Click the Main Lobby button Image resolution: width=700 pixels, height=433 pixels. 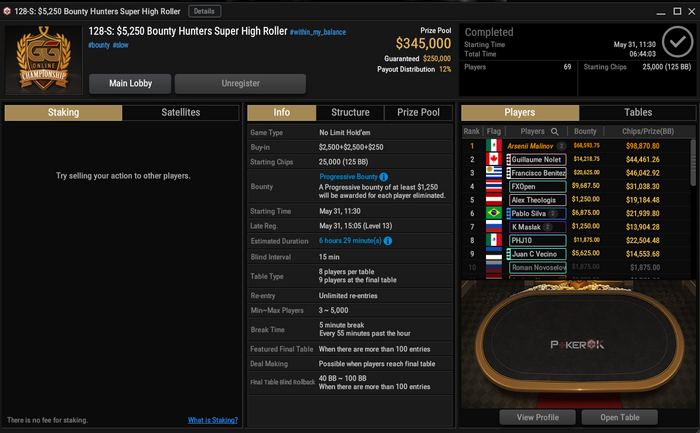(130, 83)
